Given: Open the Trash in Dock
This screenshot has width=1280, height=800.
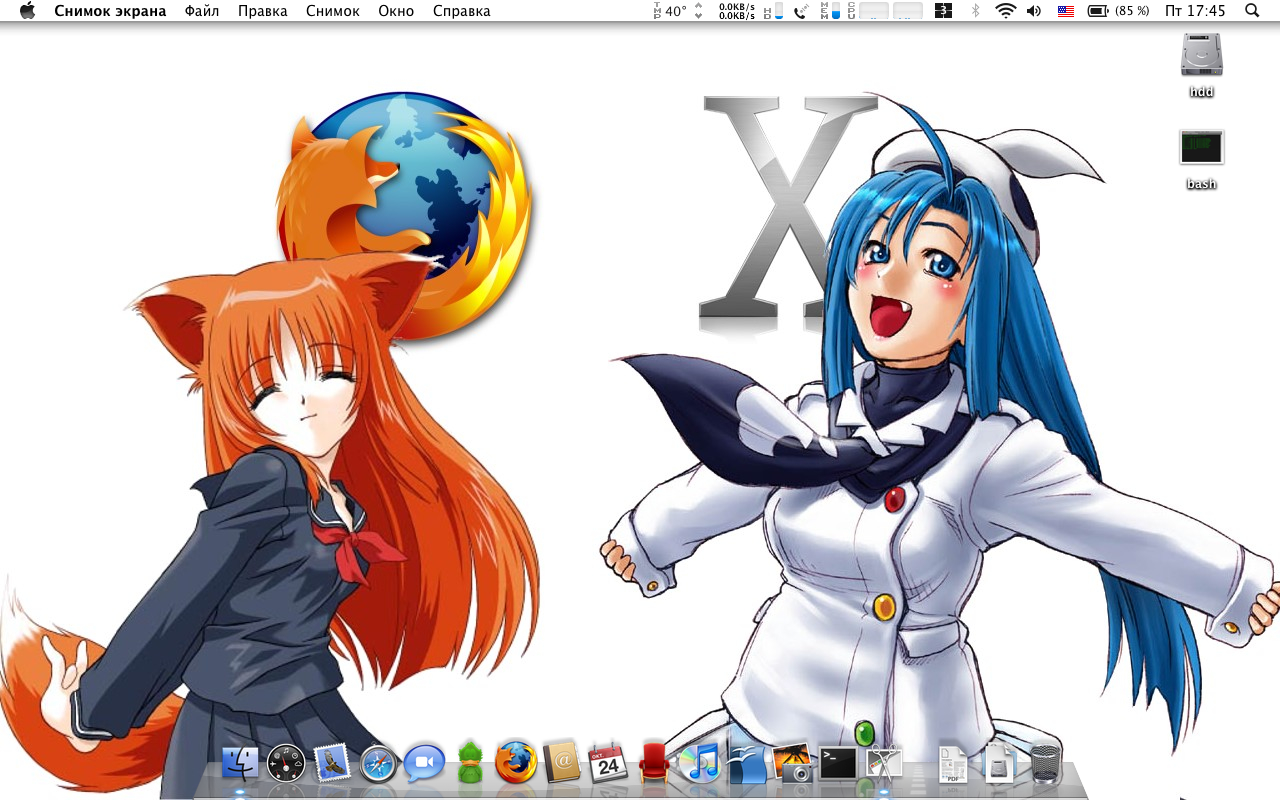Looking at the screenshot, I should pyautogui.click(x=1046, y=764).
